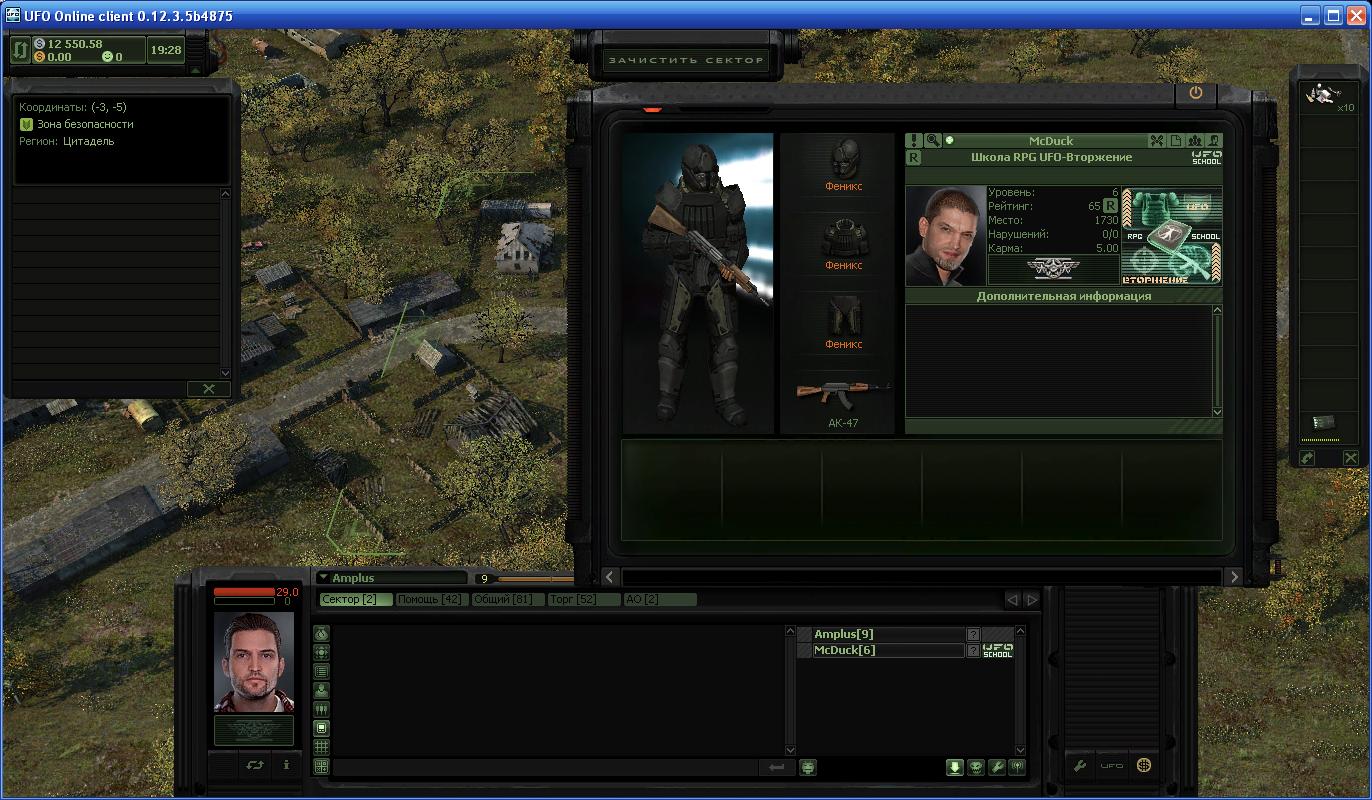Screen dimensions: 1372x800
Task: Click next chat tabs arrow
Action: (1032, 599)
